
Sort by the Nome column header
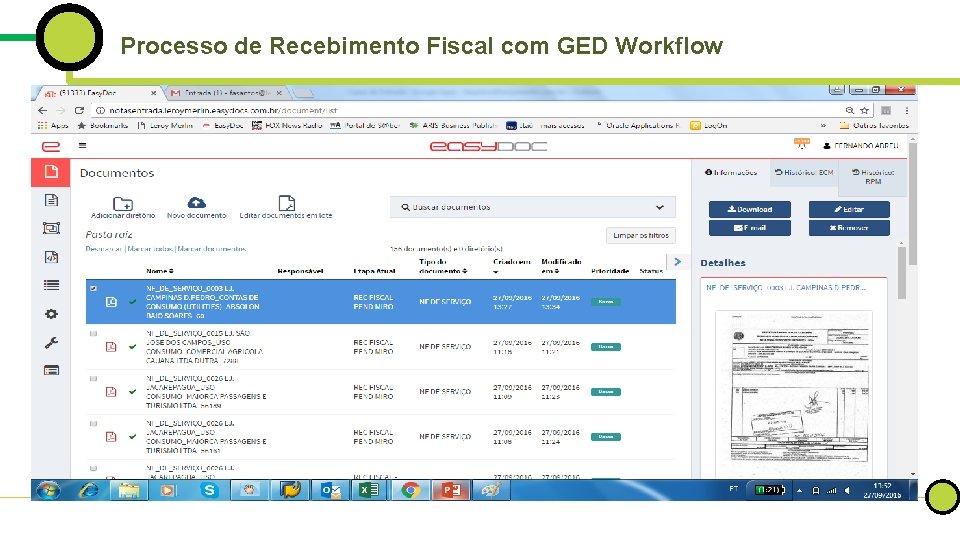(x=159, y=271)
